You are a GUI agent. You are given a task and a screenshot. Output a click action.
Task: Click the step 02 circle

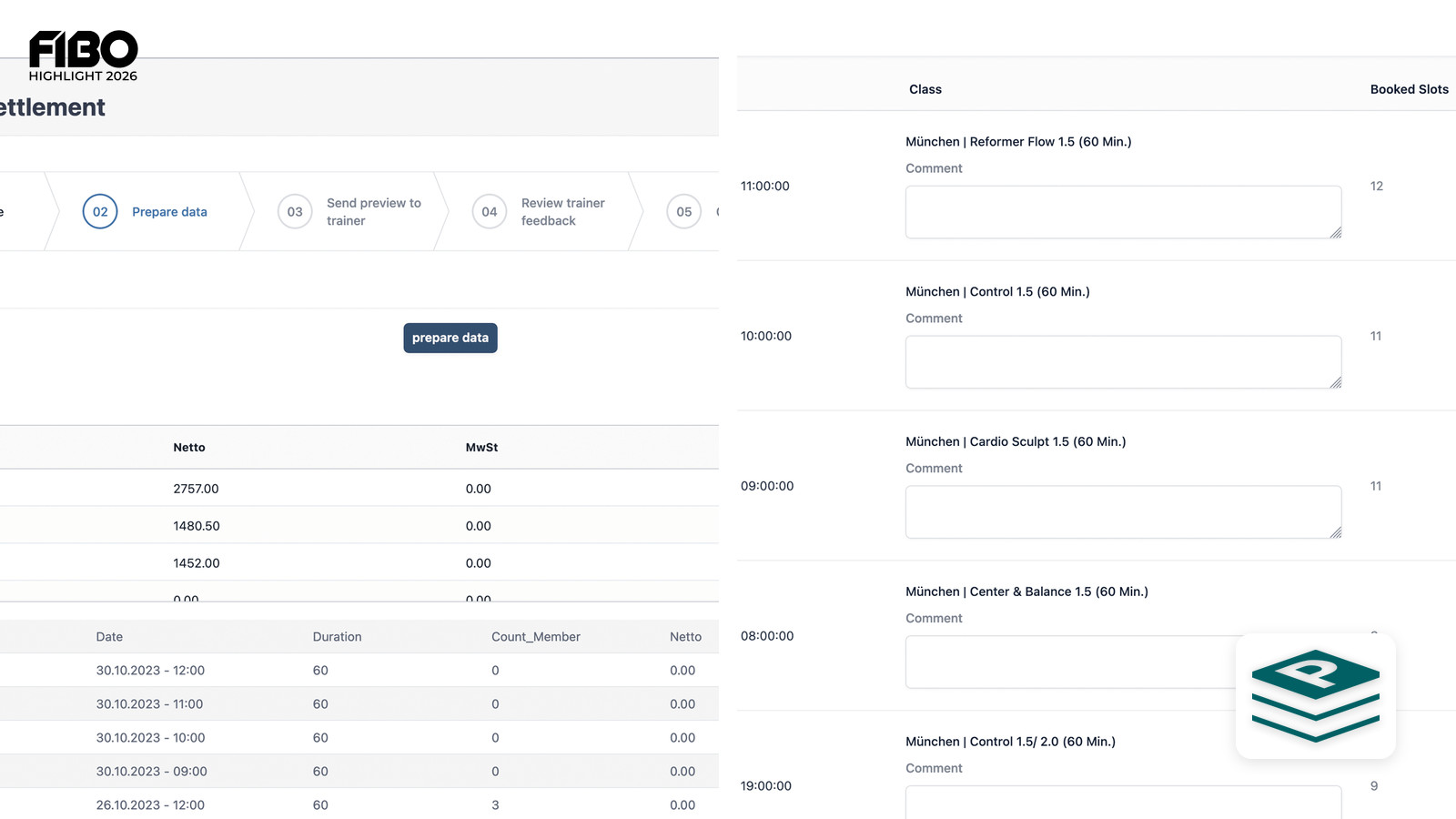click(100, 212)
